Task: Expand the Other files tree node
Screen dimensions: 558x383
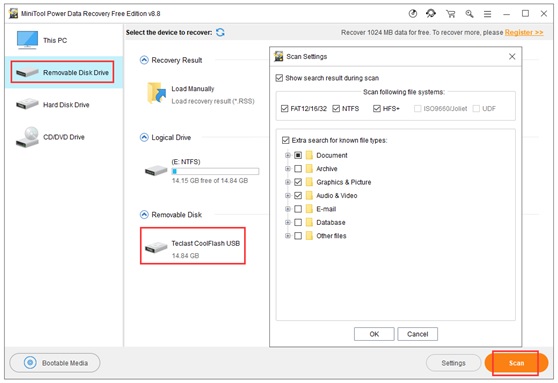Action: click(x=288, y=236)
